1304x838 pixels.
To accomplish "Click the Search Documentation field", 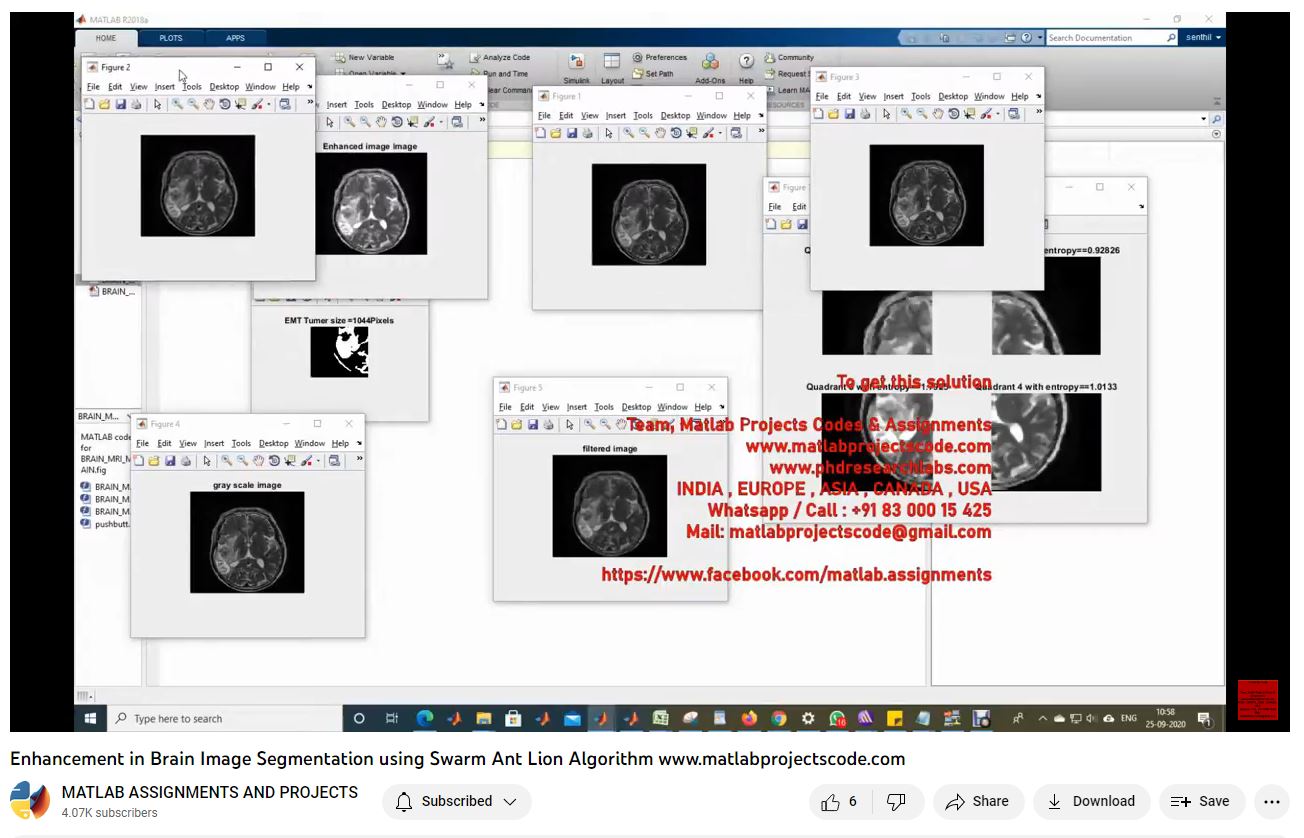I will [1105, 38].
